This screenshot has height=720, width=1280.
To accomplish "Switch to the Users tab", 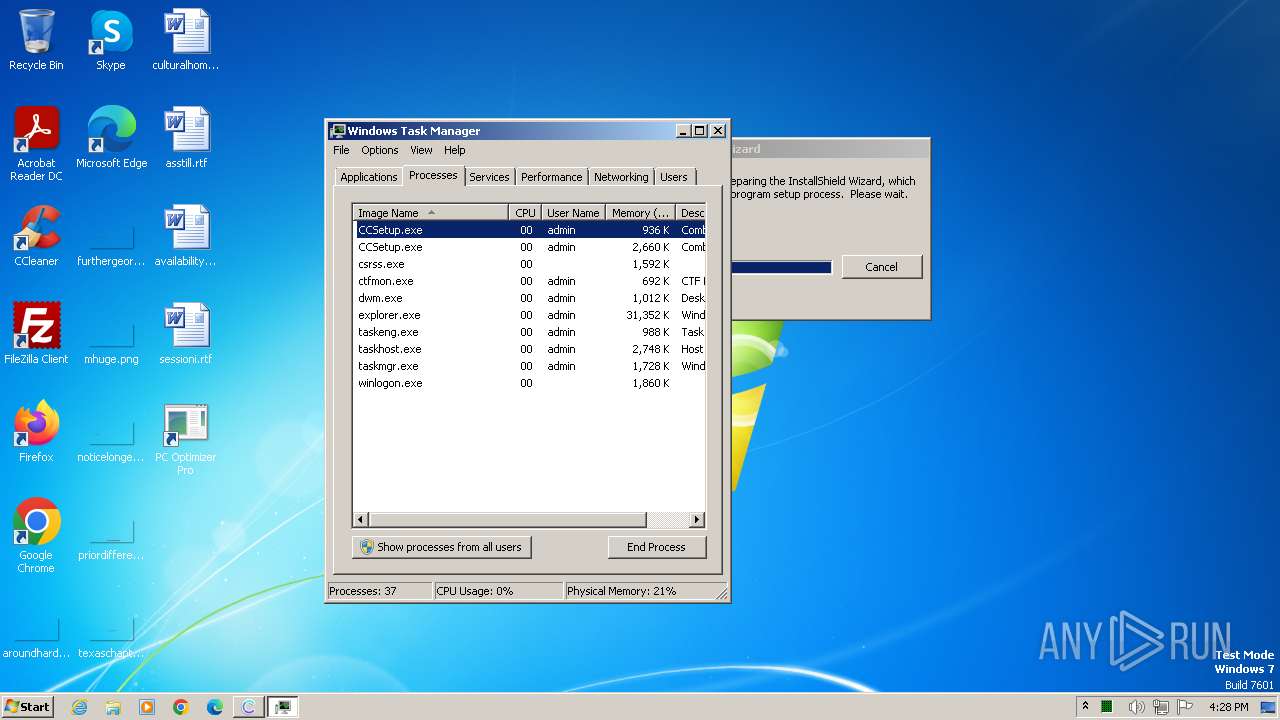I will tap(674, 177).
